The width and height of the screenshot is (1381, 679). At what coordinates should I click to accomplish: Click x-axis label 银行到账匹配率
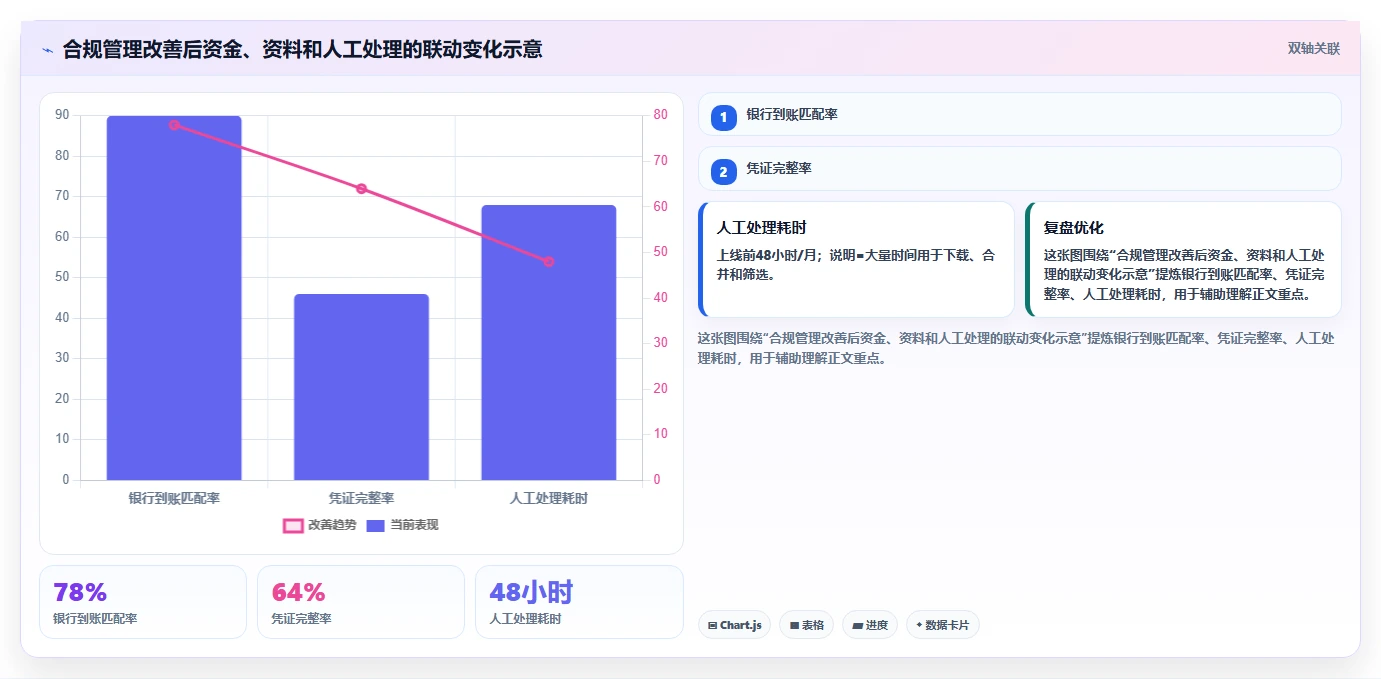click(174, 498)
